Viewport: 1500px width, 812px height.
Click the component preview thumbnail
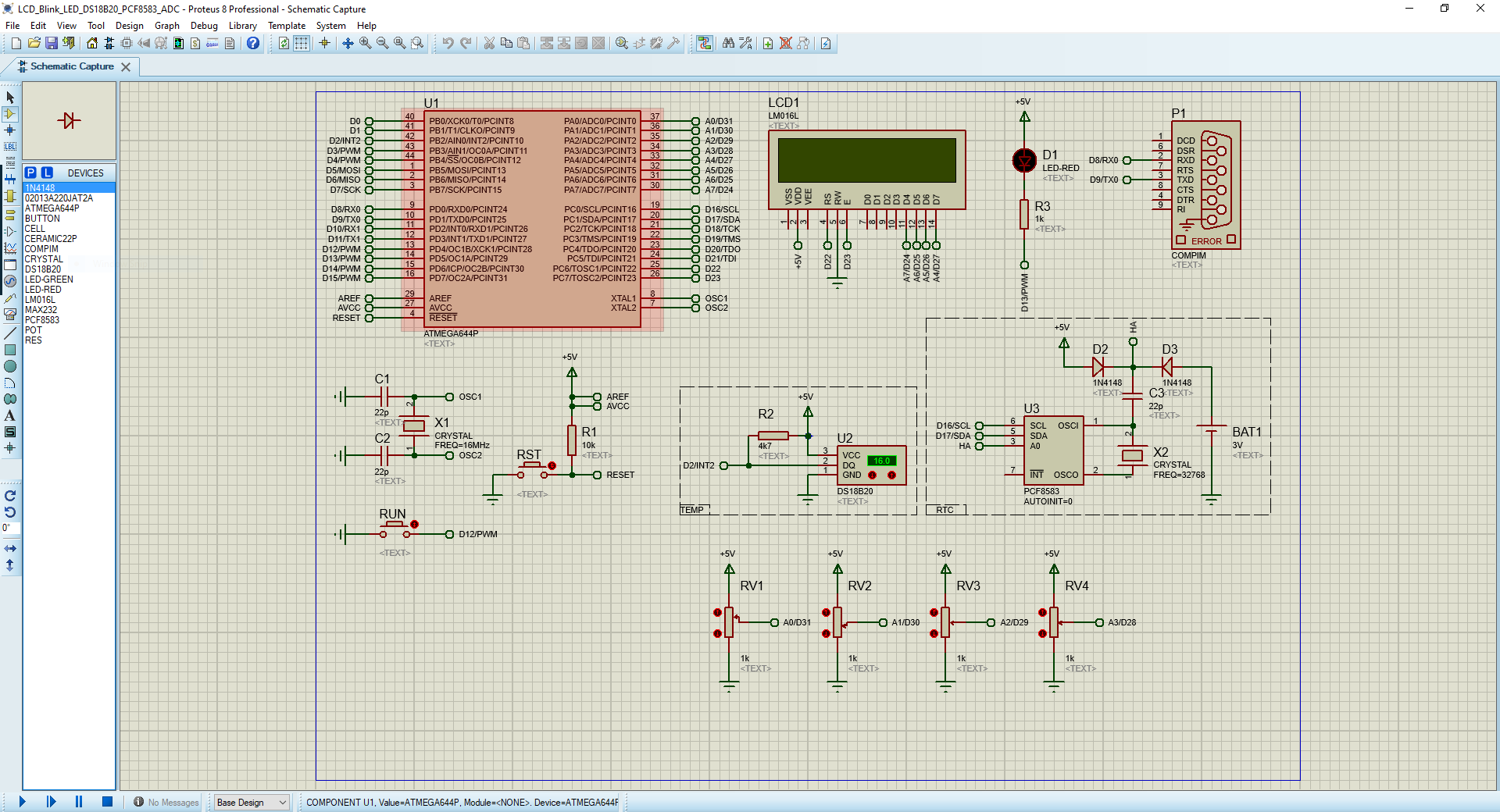(69, 120)
